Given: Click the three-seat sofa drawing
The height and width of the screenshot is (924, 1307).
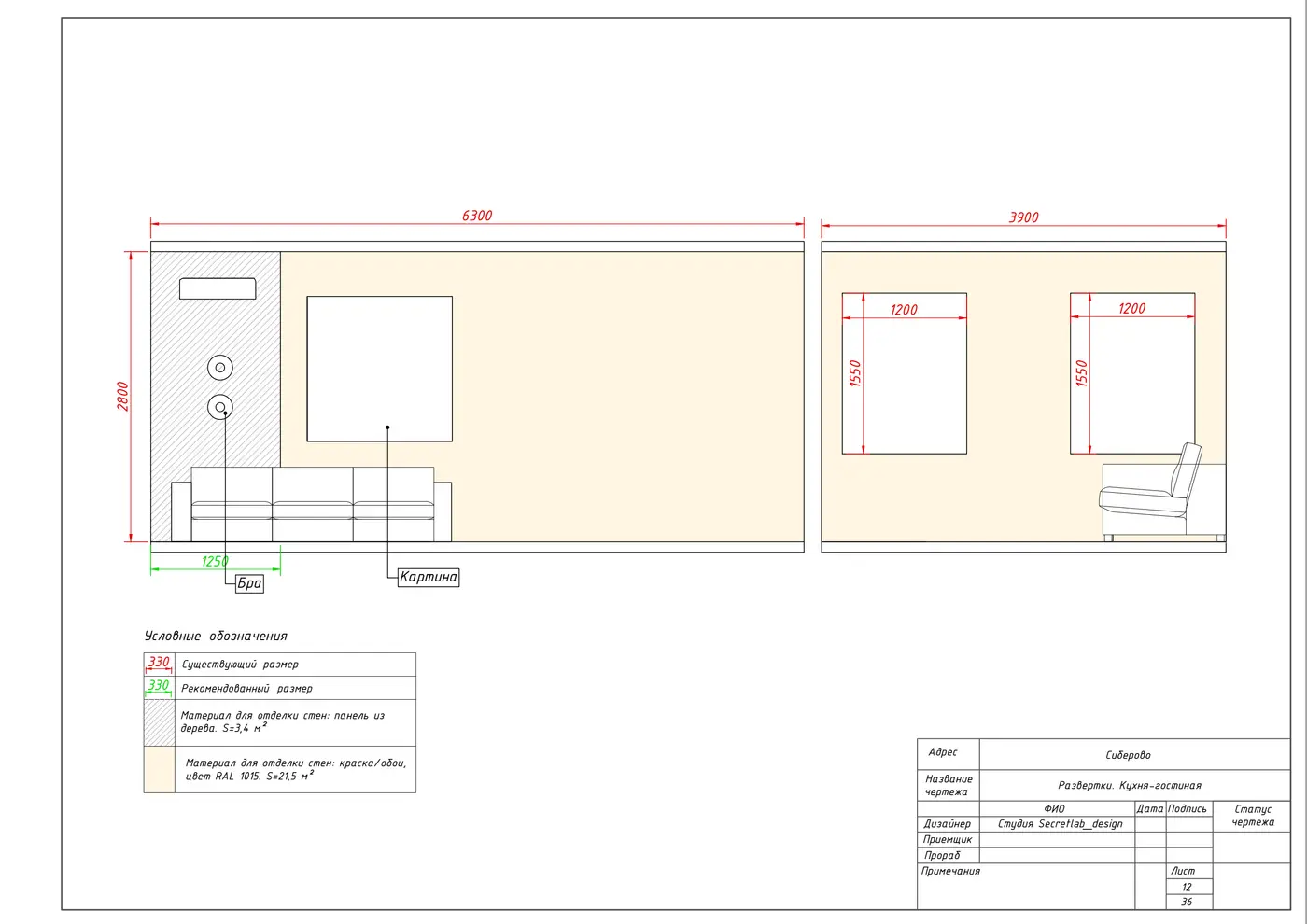Looking at the screenshot, I should click(x=312, y=504).
